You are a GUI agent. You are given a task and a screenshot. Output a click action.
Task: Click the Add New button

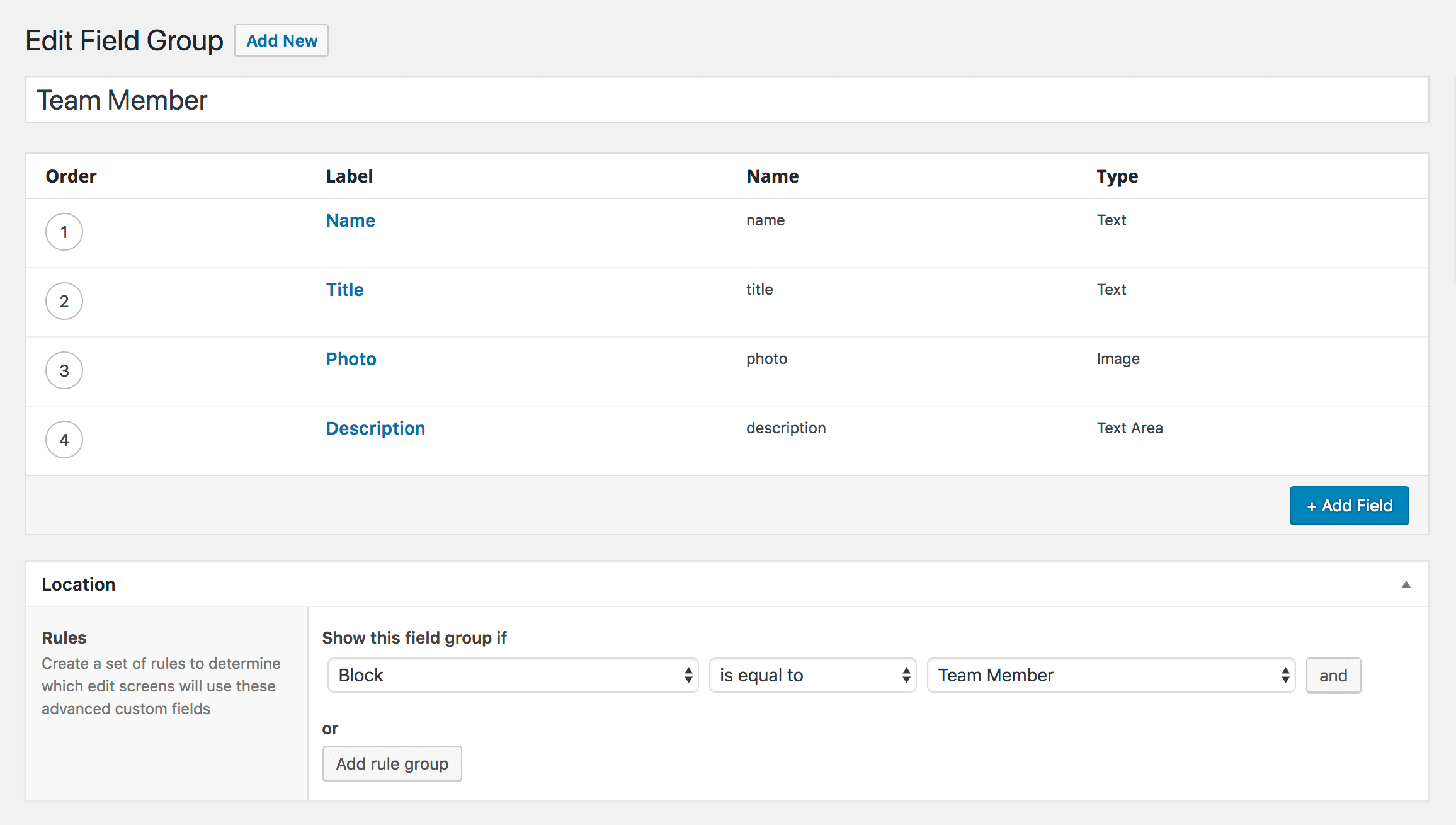pyautogui.click(x=282, y=40)
